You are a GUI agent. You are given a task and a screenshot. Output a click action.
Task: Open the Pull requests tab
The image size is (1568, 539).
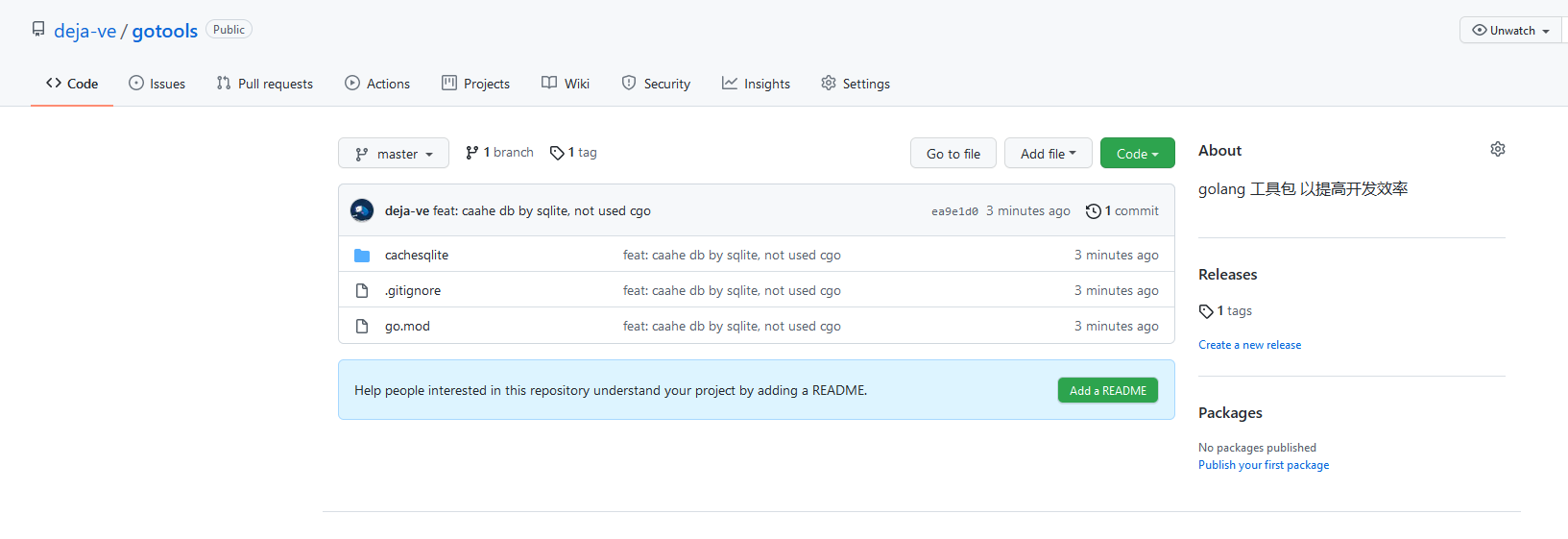265,84
